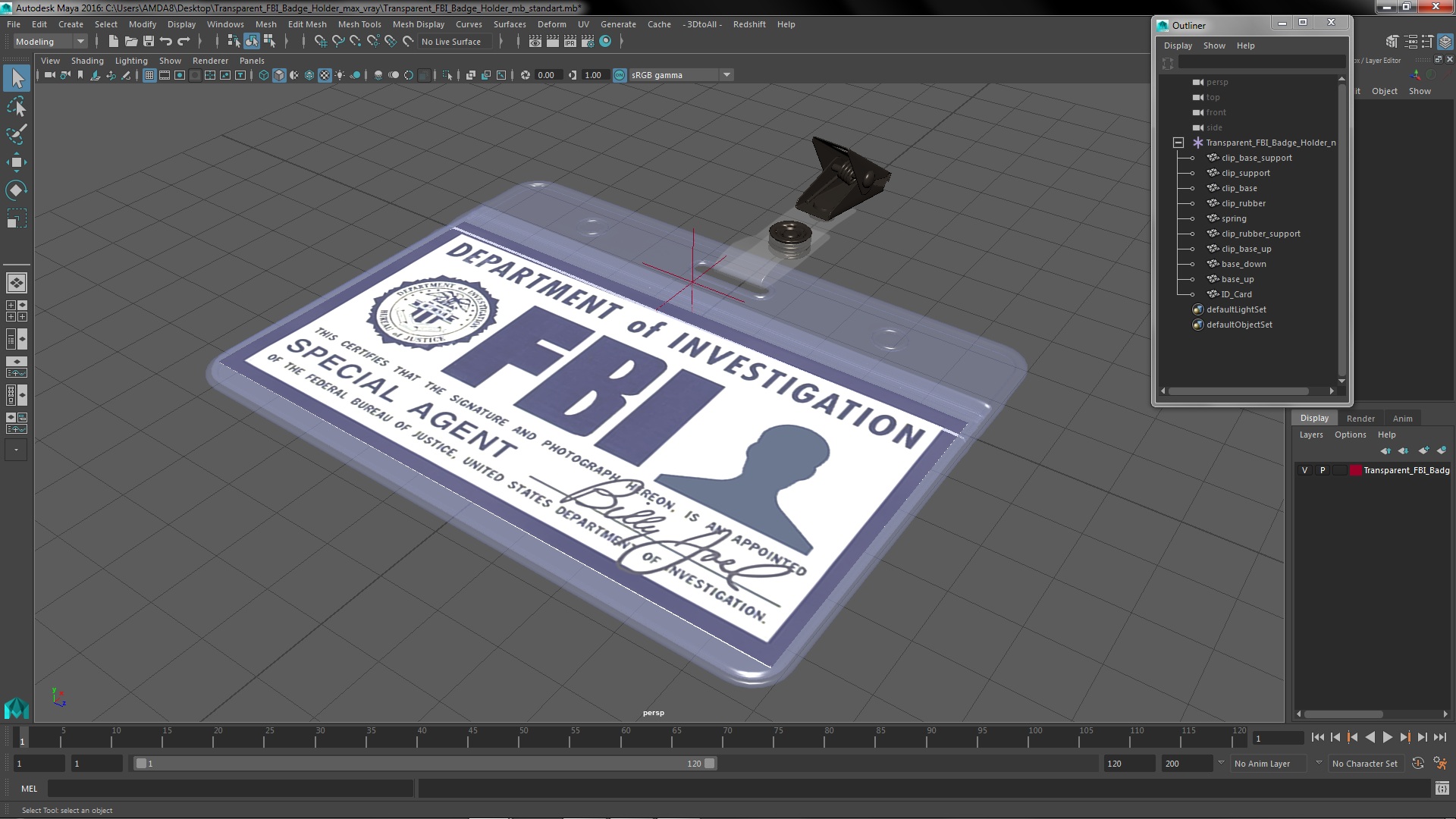Click the Auto Key toggle icon
The width and height of the screenshot is (1456, 819).
tap(1418, 764)
